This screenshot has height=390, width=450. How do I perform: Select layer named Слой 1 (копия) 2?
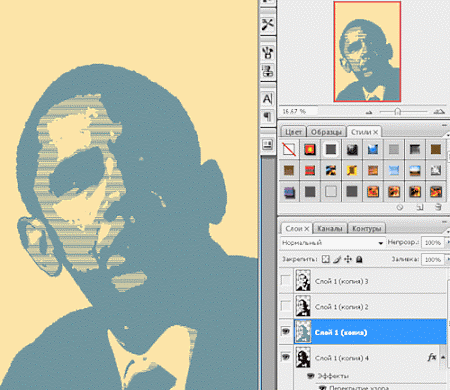[342, 307]
